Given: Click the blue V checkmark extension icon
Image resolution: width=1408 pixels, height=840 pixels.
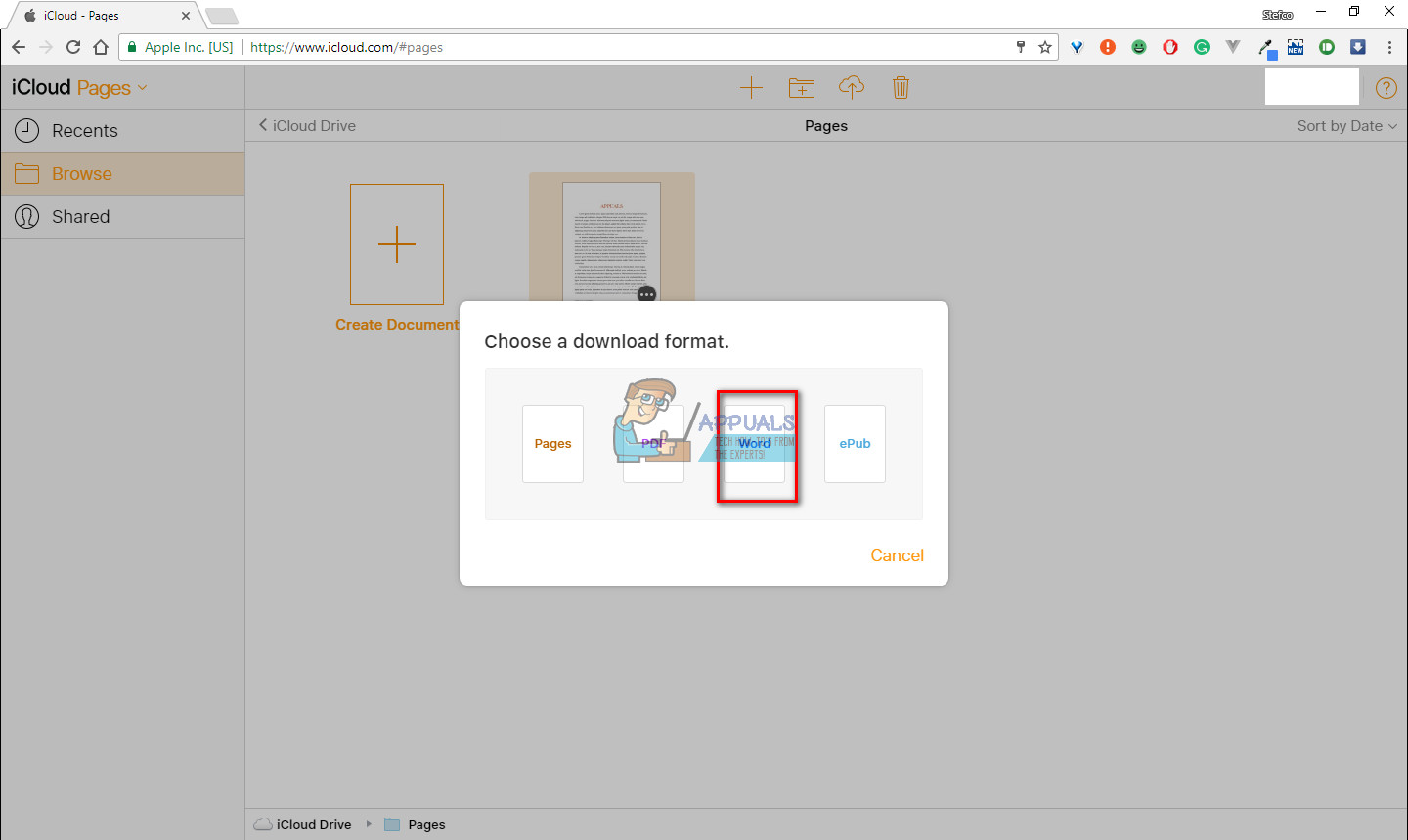Looking at the screenshot, I should (1077, 47).
